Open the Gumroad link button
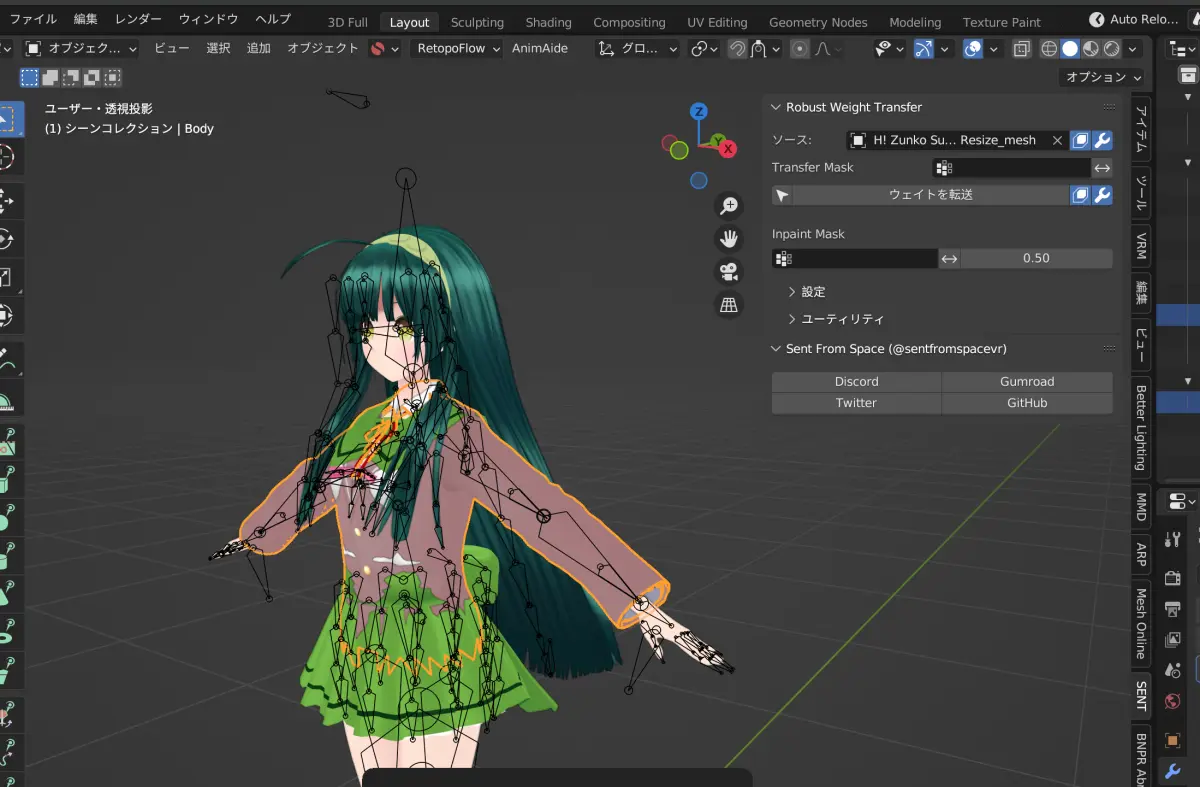 [1027, 381]
